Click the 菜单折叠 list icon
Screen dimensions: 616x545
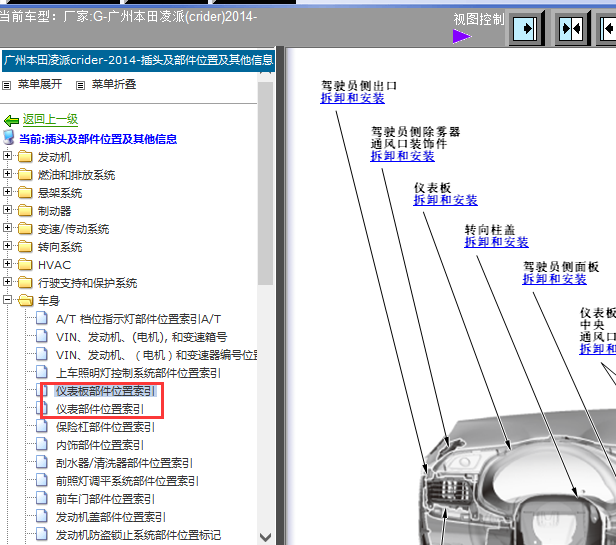(x=81, y=85)
